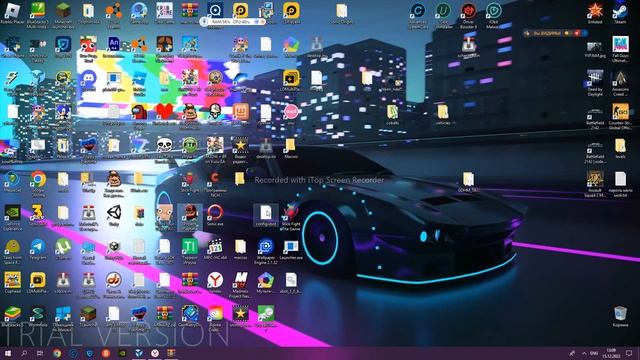Open the Cuphead game shortcut

point(12,280)
